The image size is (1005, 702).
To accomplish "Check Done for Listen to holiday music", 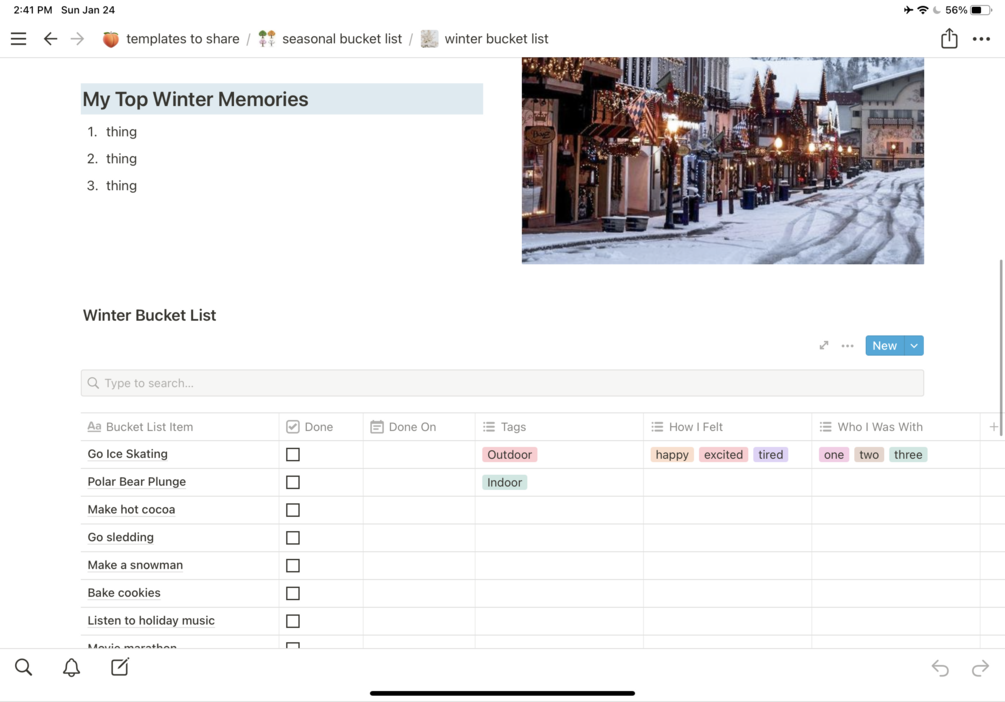I will (293, 621).
